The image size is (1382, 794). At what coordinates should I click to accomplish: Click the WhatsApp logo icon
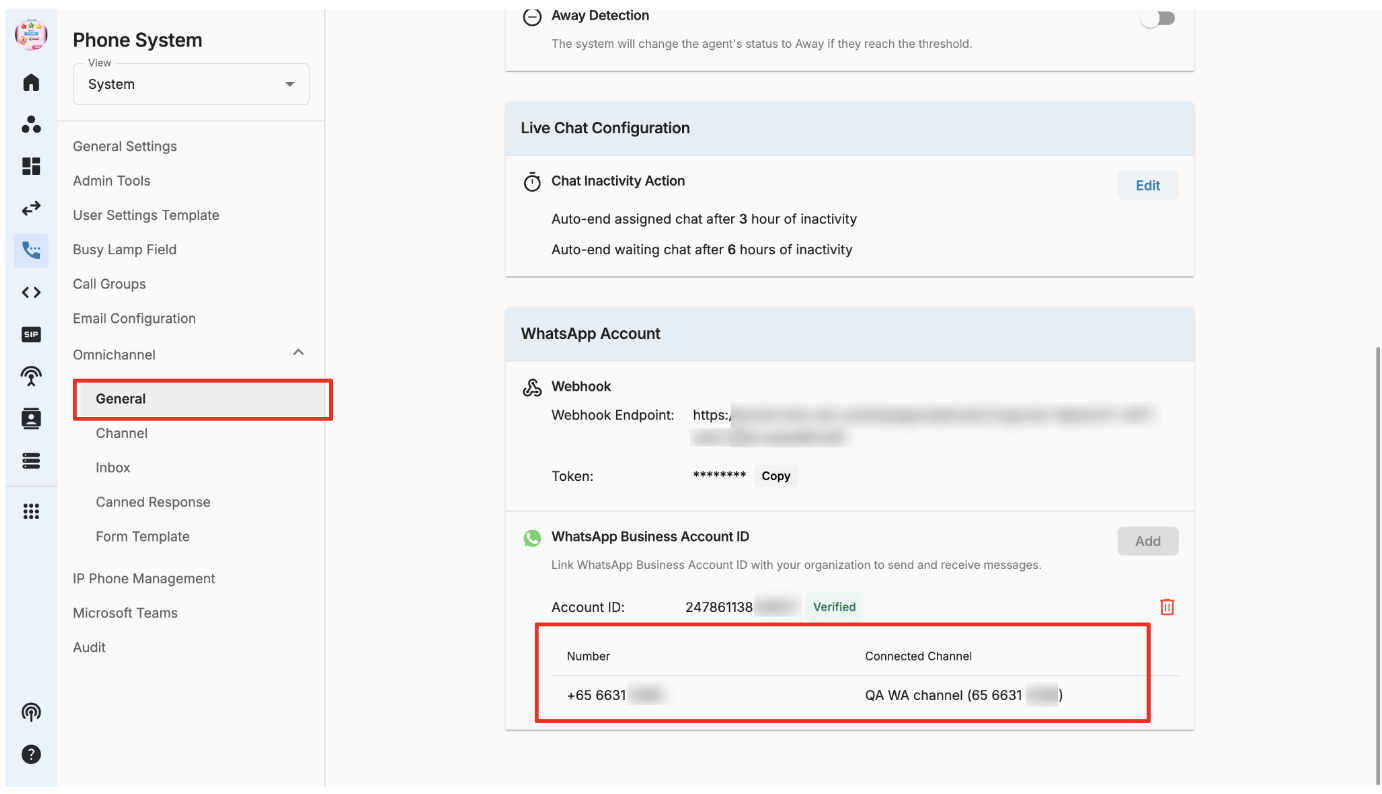532,538
